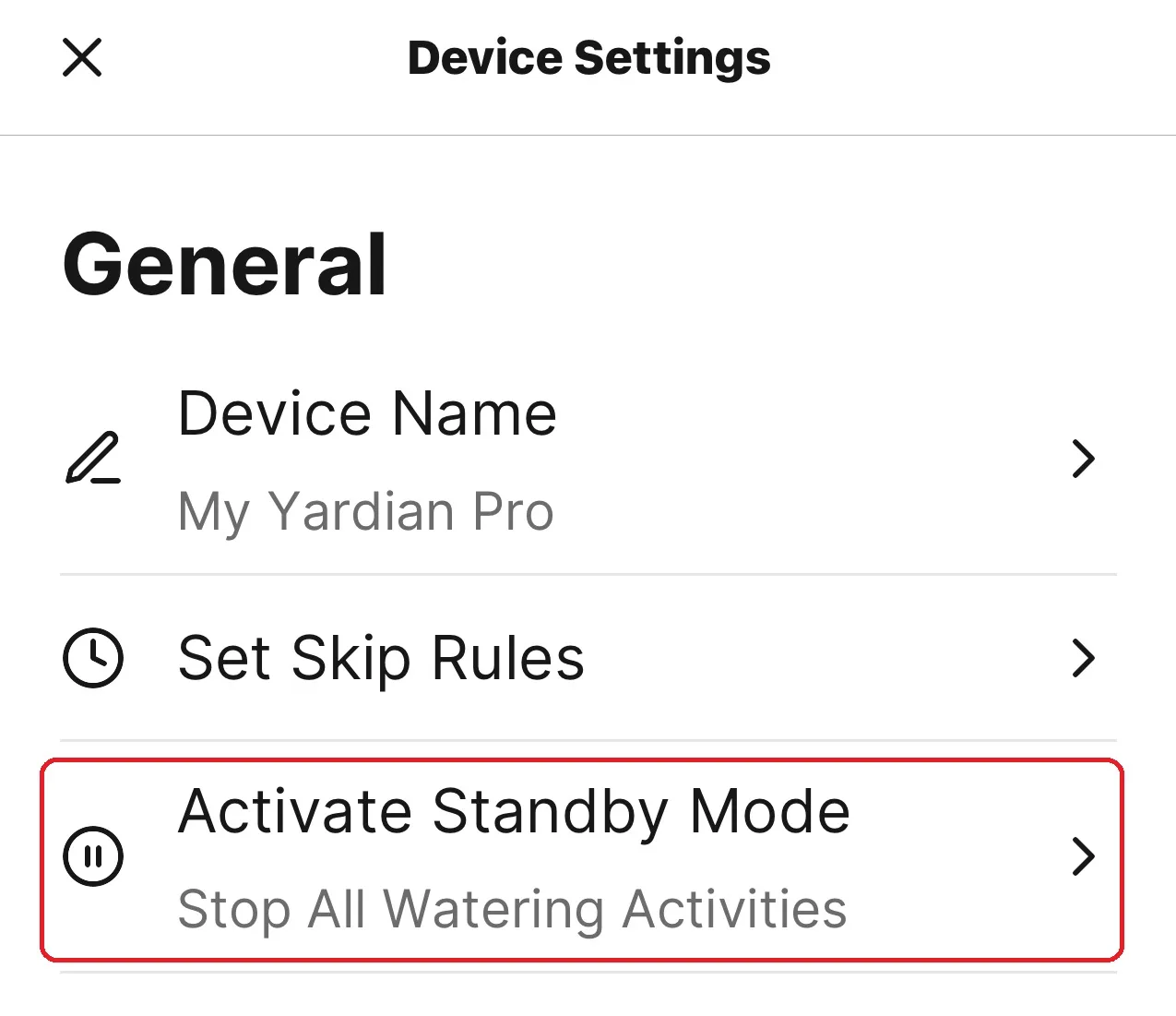Tap the Device Settings title
Viewport: 1176px width, 1016px height.
tap(588, 58)
